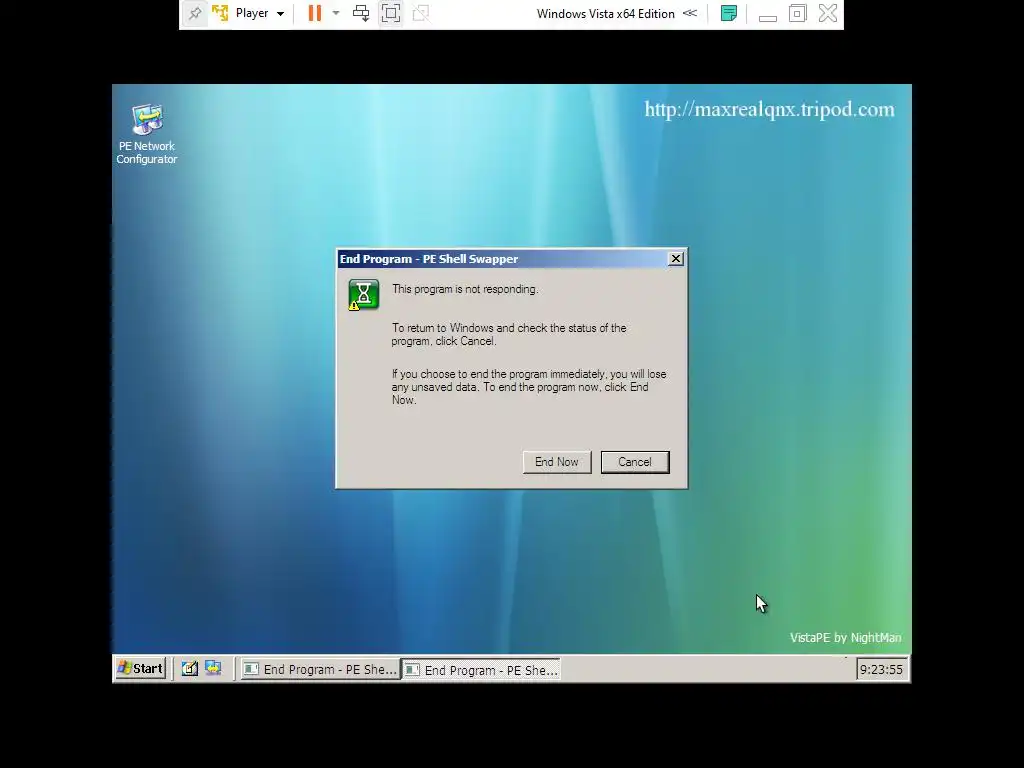Click the network quick launch icon in taskbar
The height and width of the screenshot is (768, 1024).
pos(213,668)
